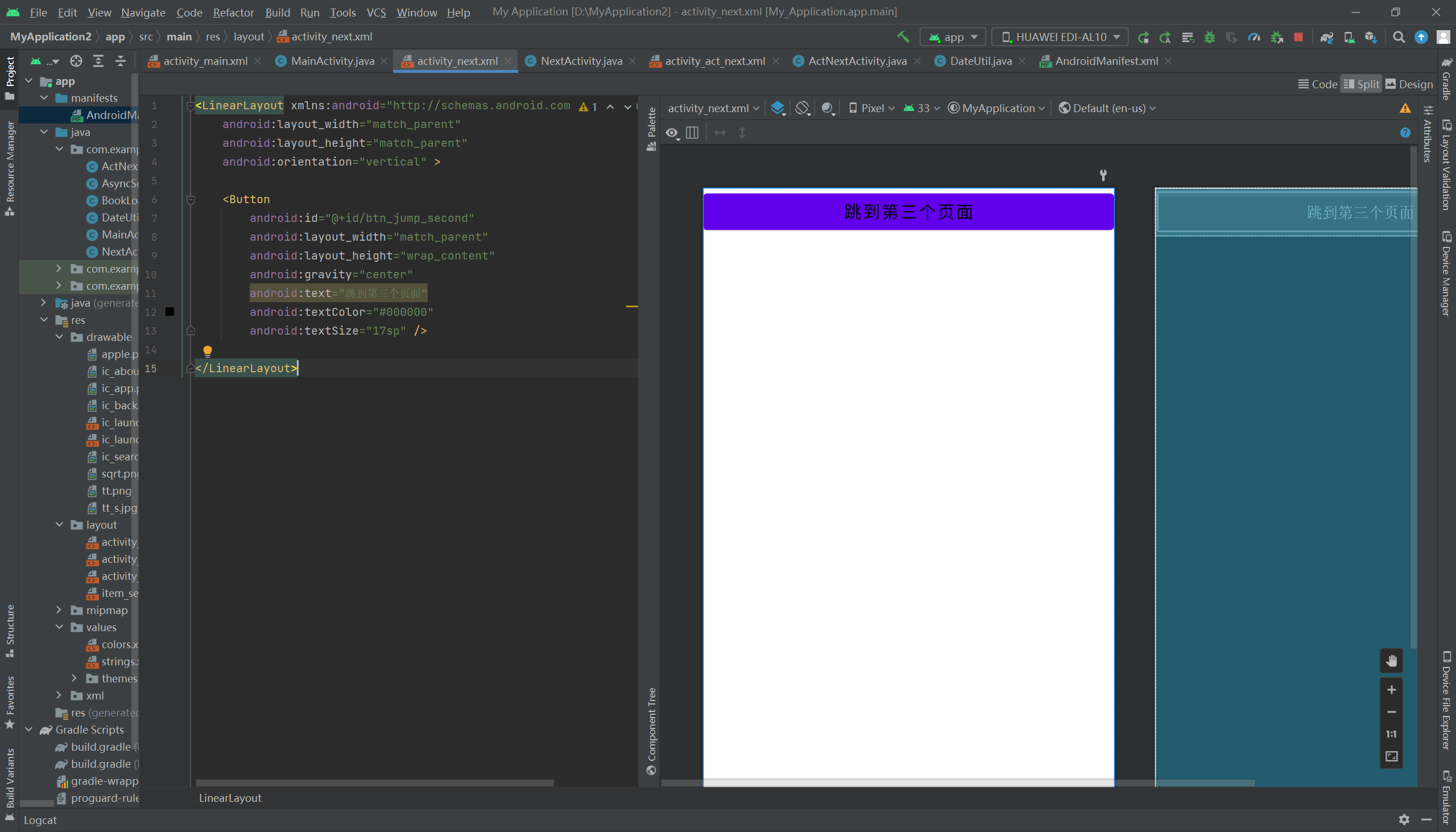The image size is (1456, 832).
Task: Open the Profiler gauge icon
Action: (1254, 37)
